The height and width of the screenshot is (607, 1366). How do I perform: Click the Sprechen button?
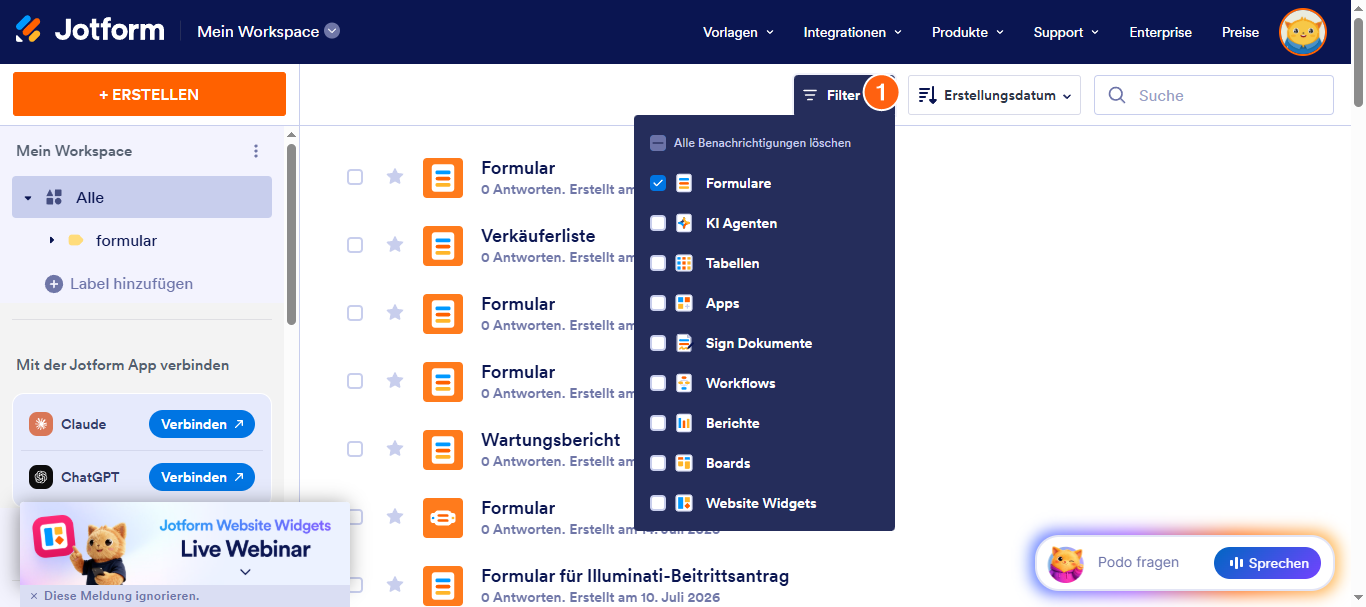(x=1267, y=563)
